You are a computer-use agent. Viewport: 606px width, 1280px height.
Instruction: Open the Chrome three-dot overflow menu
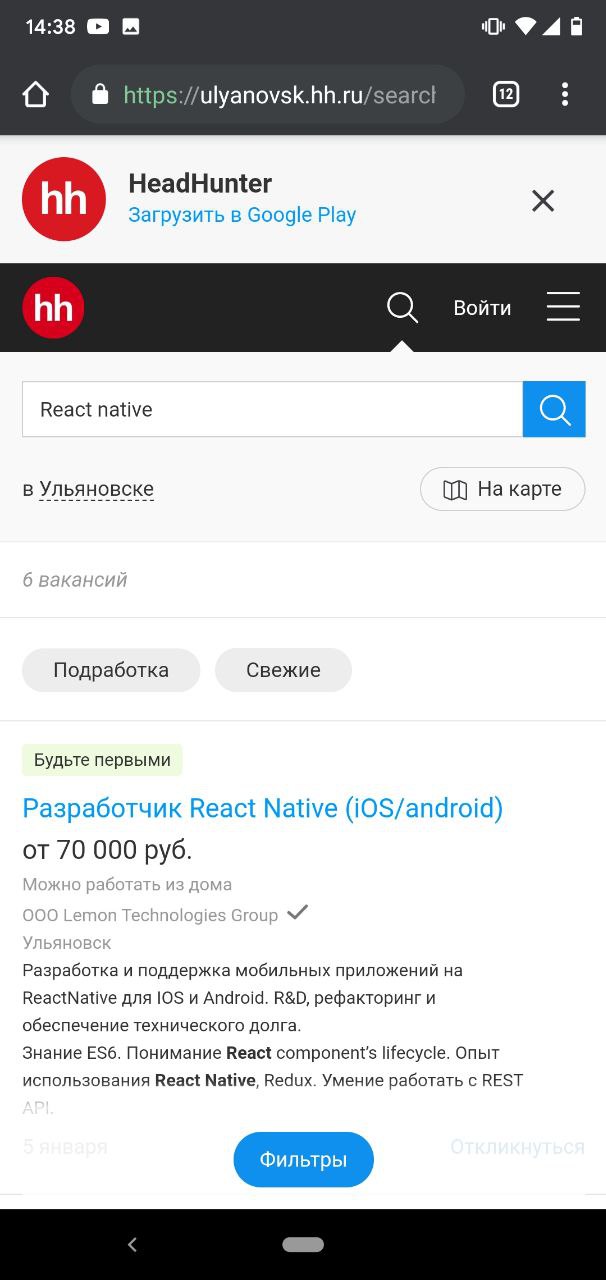[x=565, y=95]
